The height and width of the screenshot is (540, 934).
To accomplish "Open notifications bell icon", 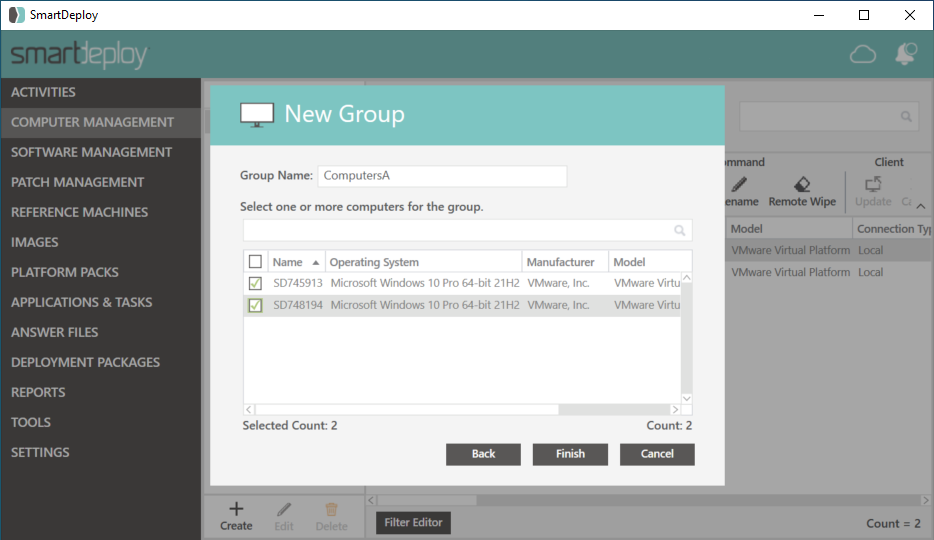I will pyautogui.click(x=906, y=54).
